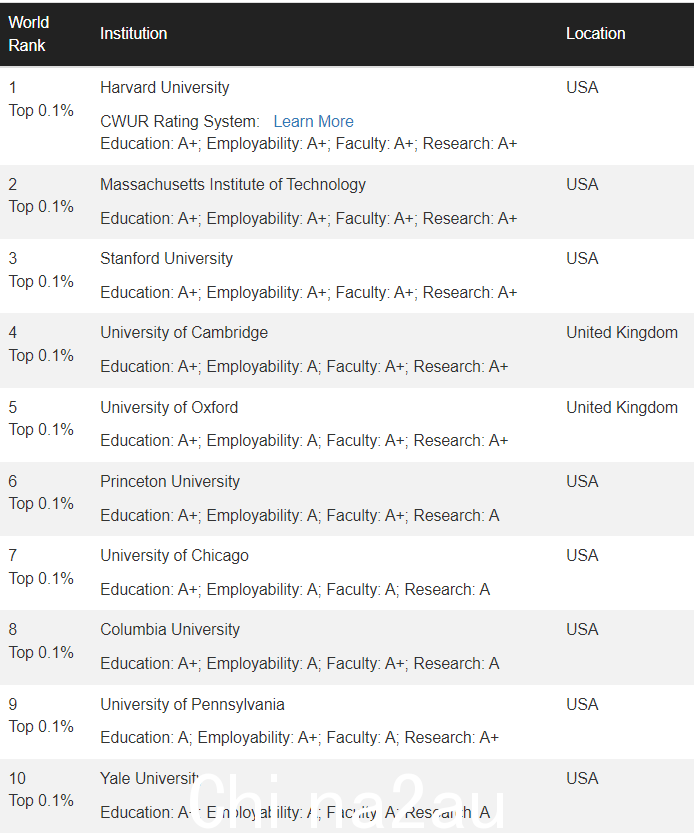Click Harvard's ratings line Education A+
This screenshot has height=833, width=694.
(309, 144)
